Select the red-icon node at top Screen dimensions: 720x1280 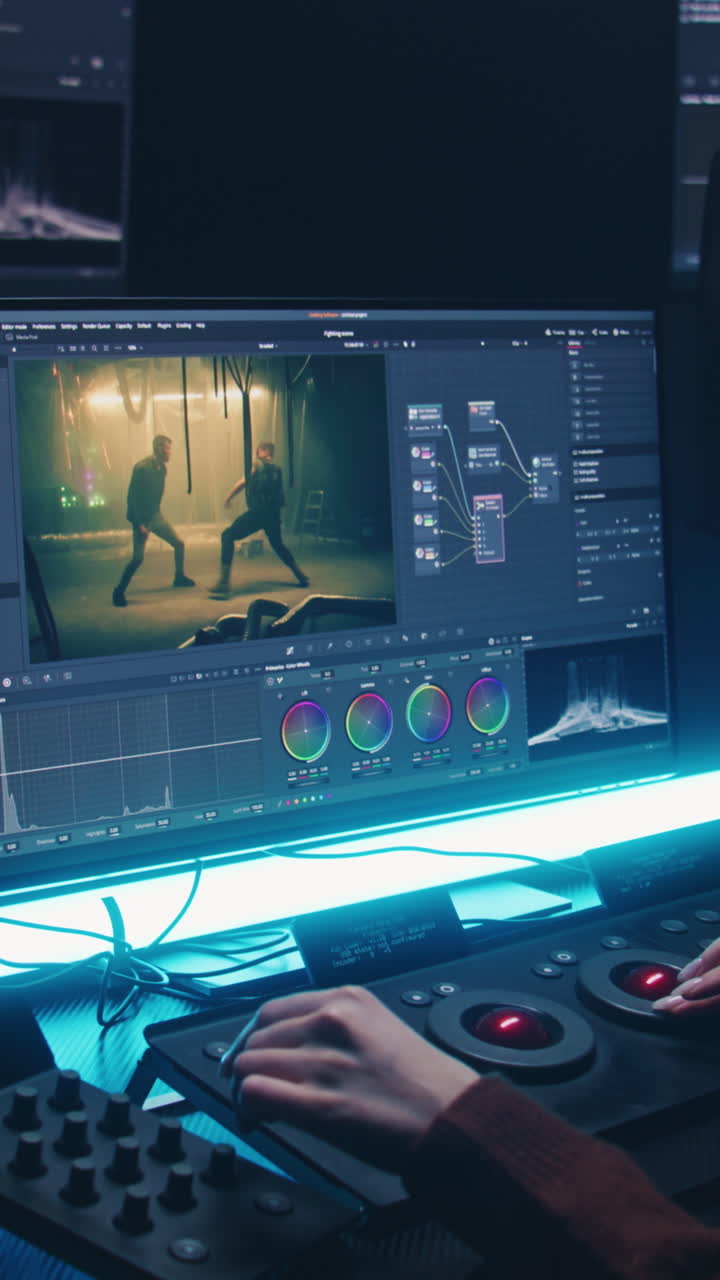(482, 415)
